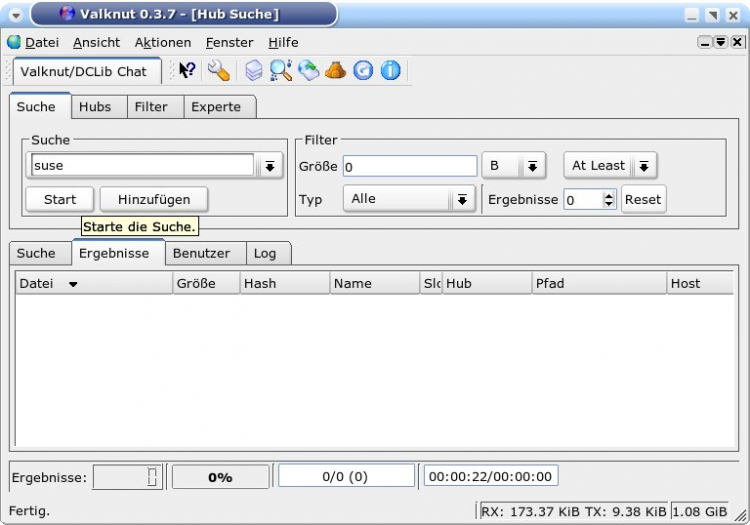The height and width of the screenshot is (525, 750).
Task: Switch to Valknut/DCLib Chat tab
Action: coord(87,71)
